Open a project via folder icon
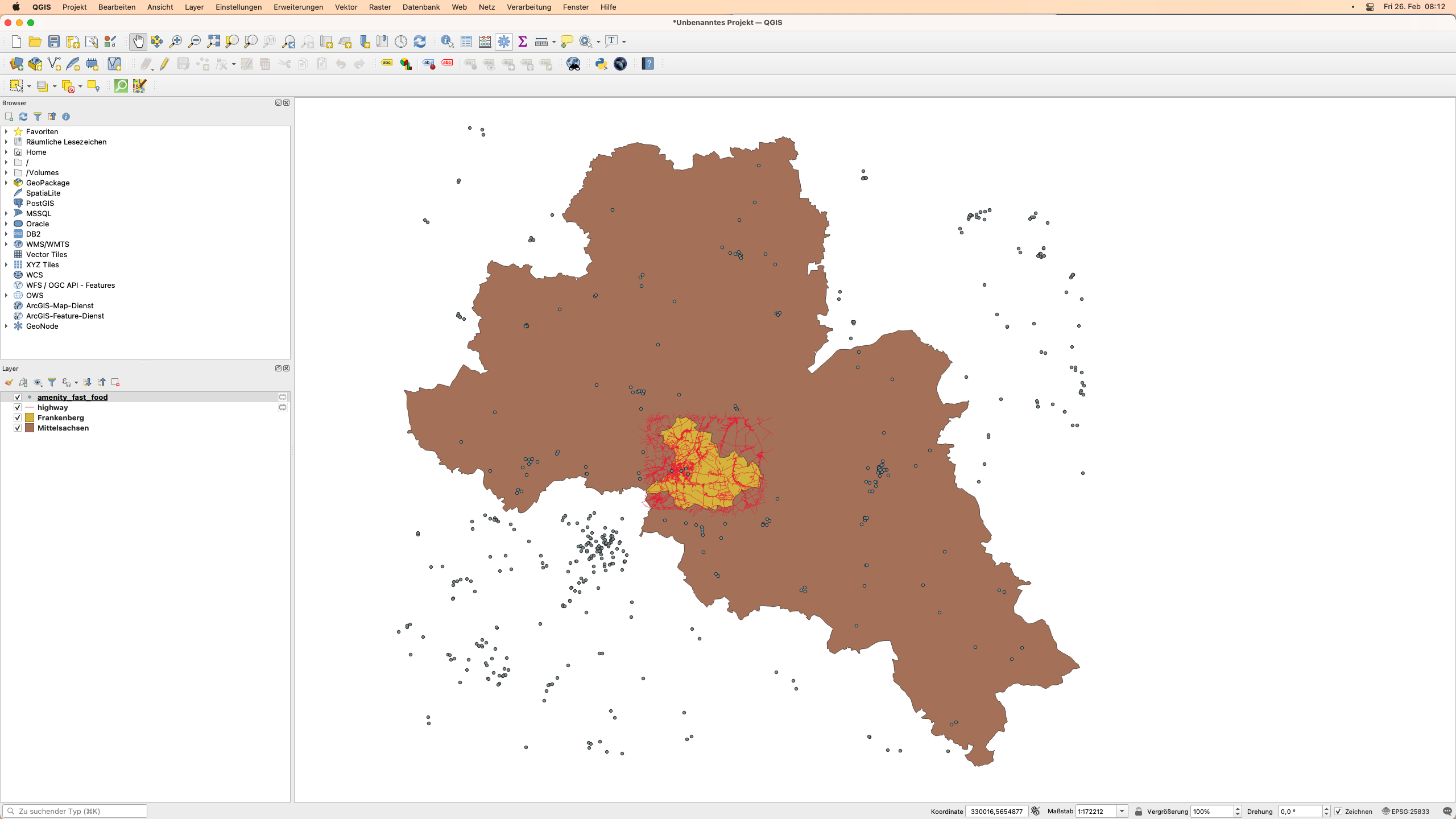The image size is (1456, 819). [35, 42]
